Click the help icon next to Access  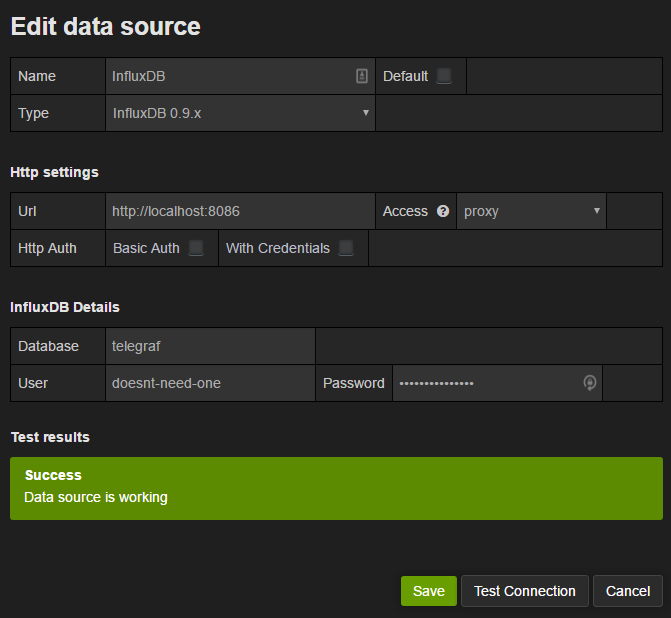(x=442, y=212)
